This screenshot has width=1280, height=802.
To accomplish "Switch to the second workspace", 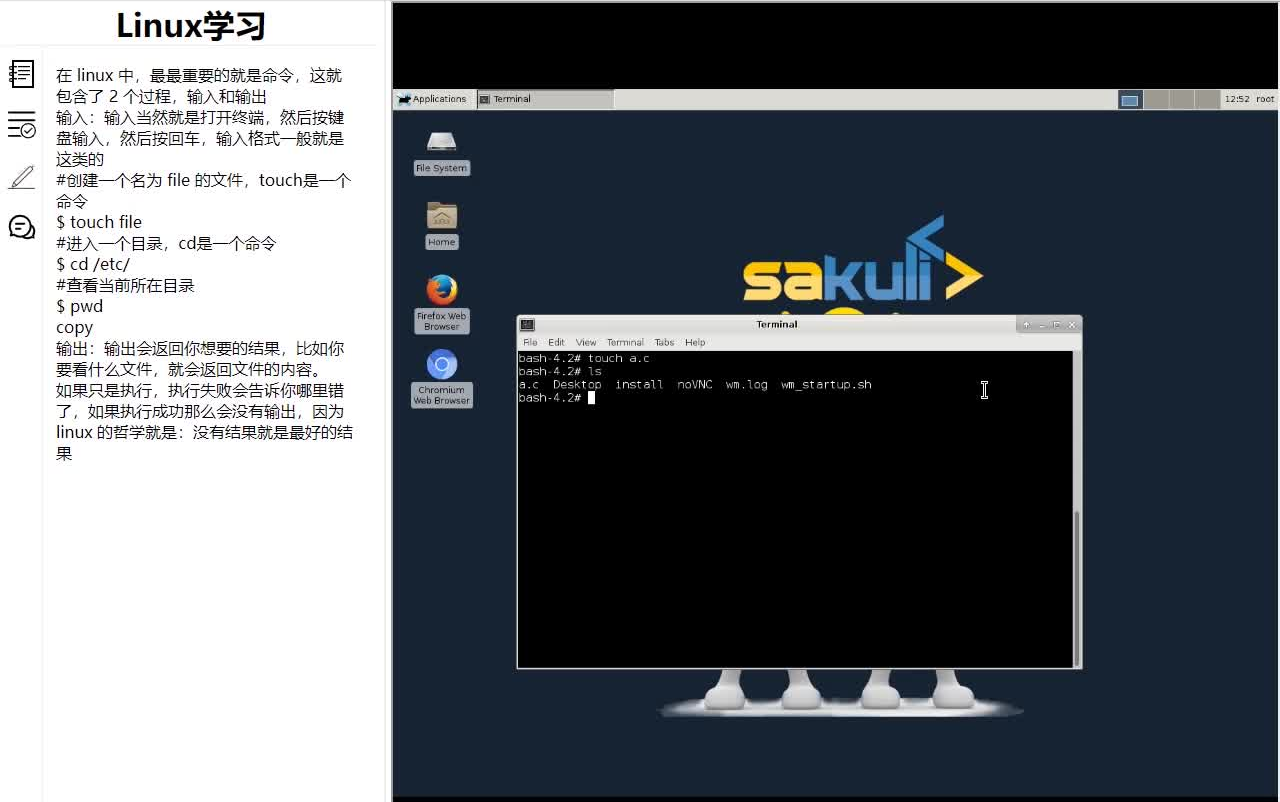I will tap(1156, 99).
